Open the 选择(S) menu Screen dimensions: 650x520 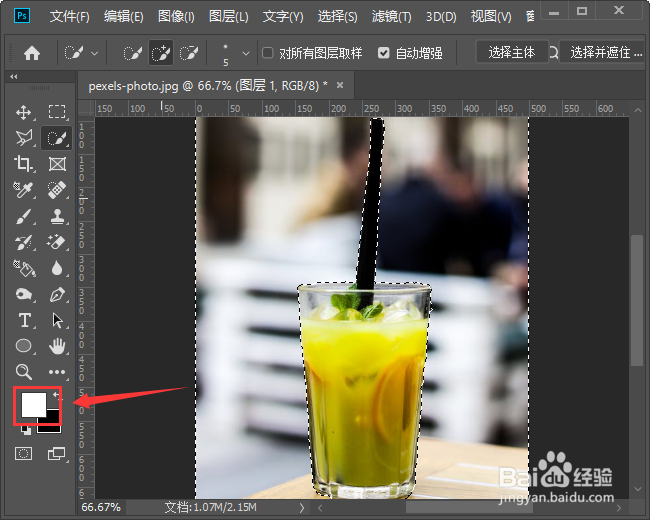coord(337,17)
